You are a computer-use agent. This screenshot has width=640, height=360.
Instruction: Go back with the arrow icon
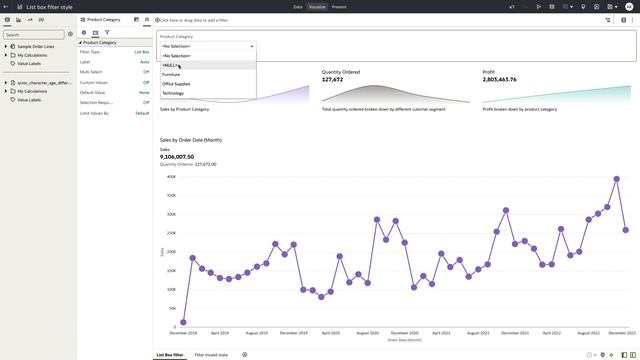click(6, 7)
